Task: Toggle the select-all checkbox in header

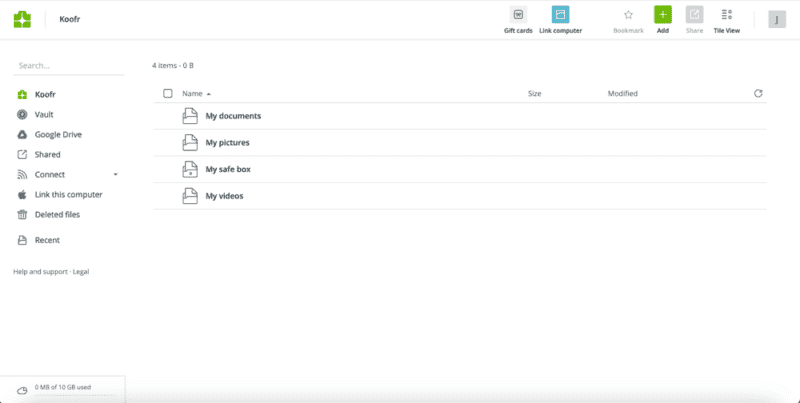Action: click(168, 93)
